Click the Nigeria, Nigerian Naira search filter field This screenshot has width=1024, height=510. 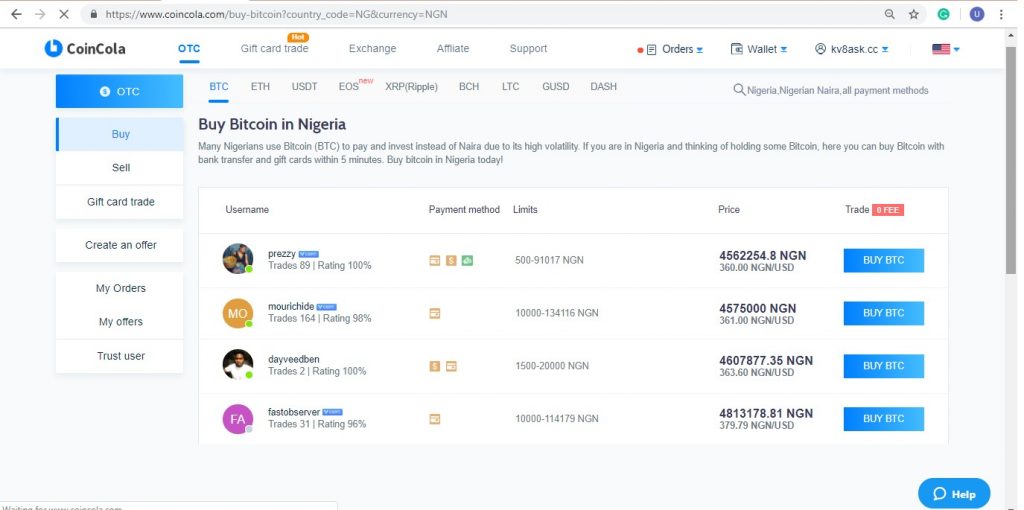pyautogui.click(x=838, y=90)
